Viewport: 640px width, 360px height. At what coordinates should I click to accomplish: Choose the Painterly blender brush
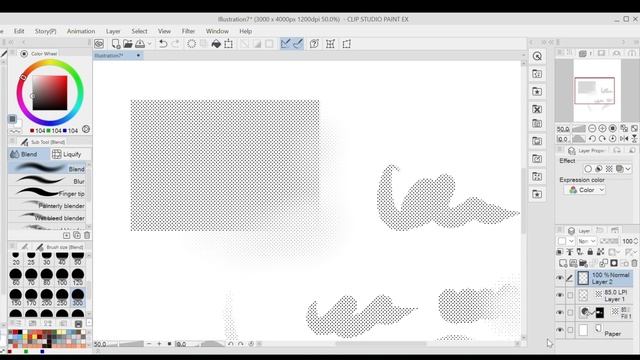(x=47, y=205)
